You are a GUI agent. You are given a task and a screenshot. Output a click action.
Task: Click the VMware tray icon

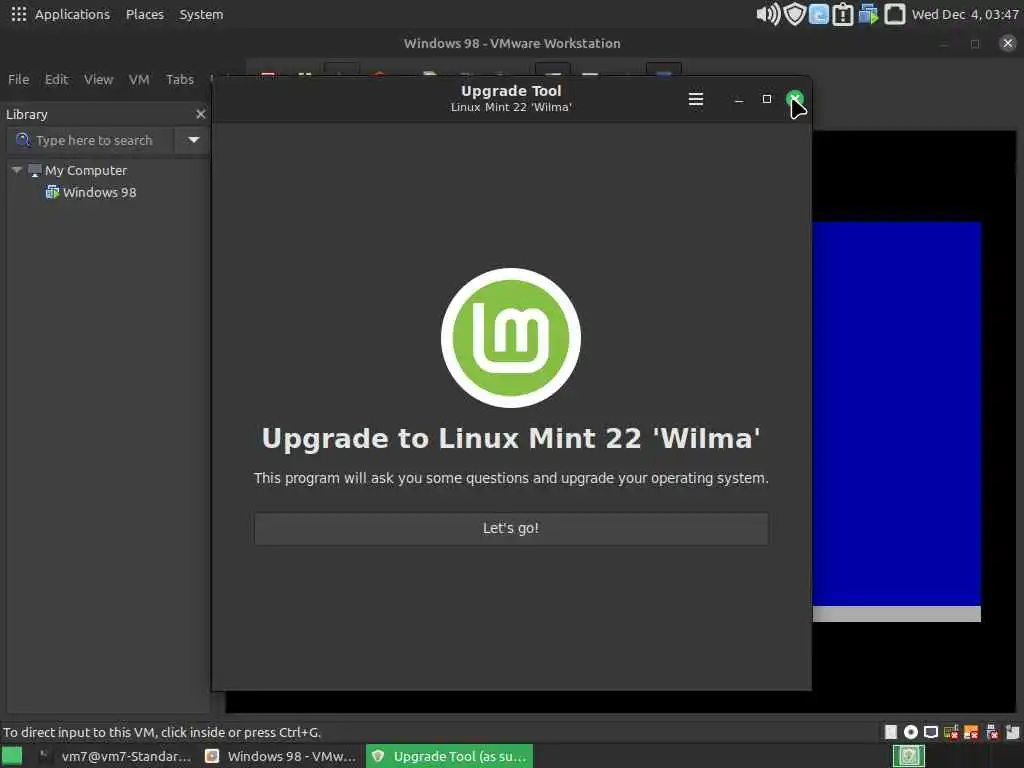[x=869, y=14]
